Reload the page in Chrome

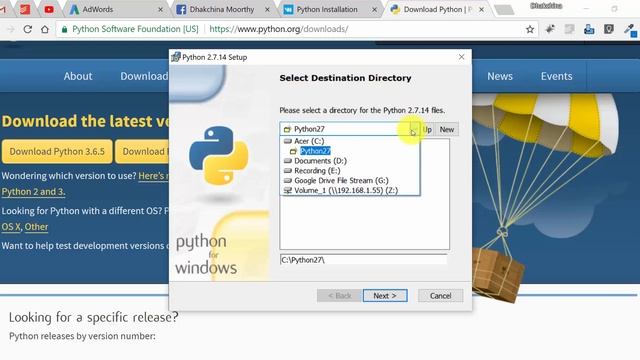[27, 29]
